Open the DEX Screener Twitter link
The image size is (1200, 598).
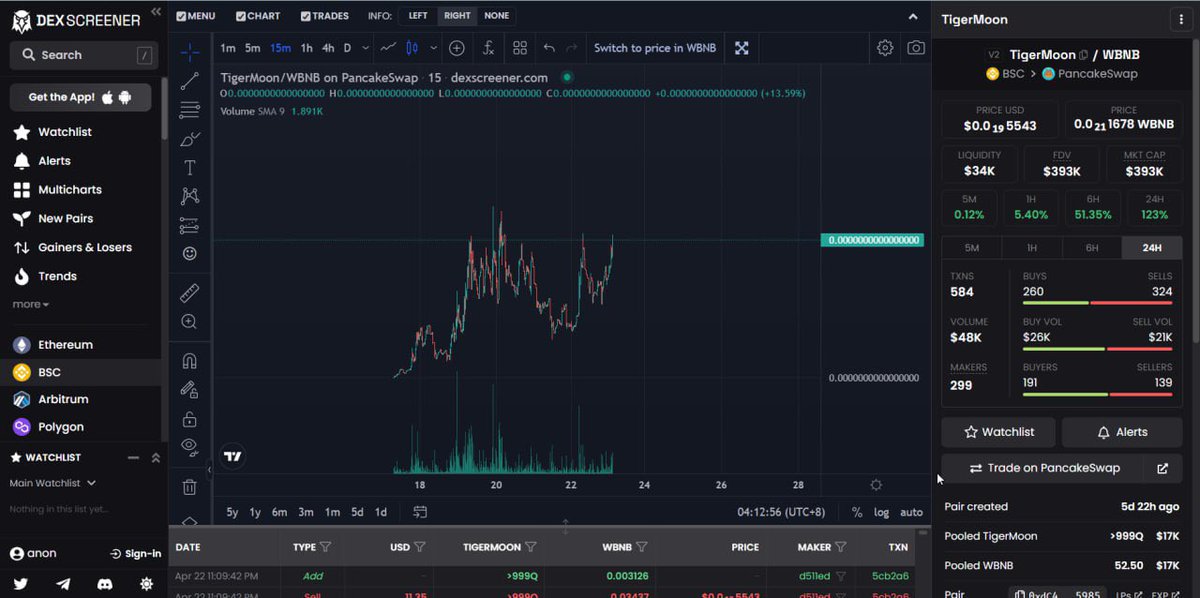pyautogui.click(x=21, y=584)
